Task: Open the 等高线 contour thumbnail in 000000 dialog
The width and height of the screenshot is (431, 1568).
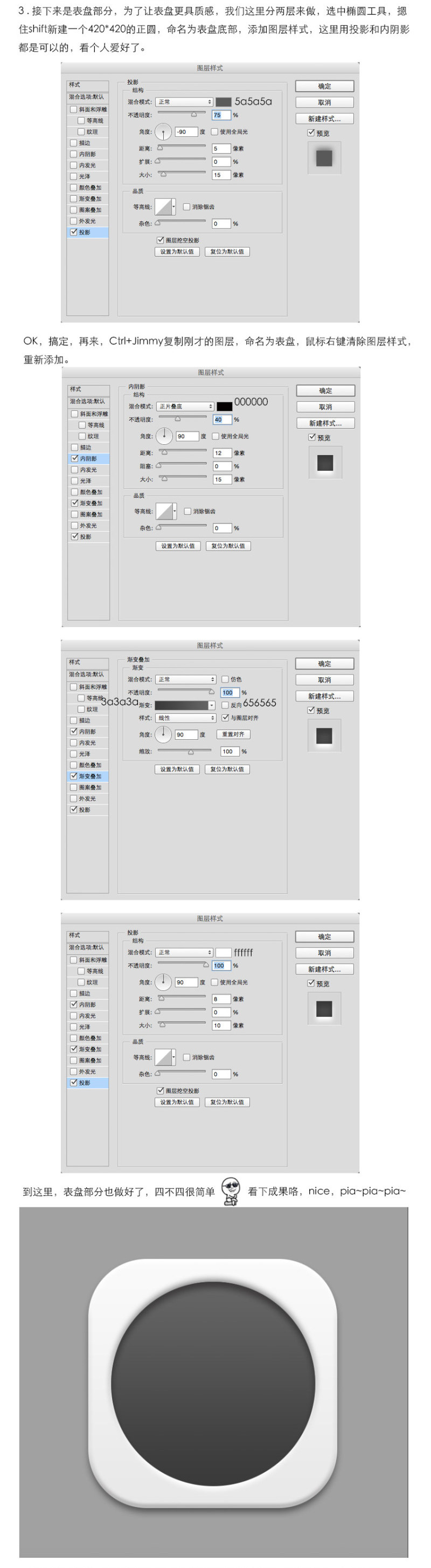Action: pos(164,511)
